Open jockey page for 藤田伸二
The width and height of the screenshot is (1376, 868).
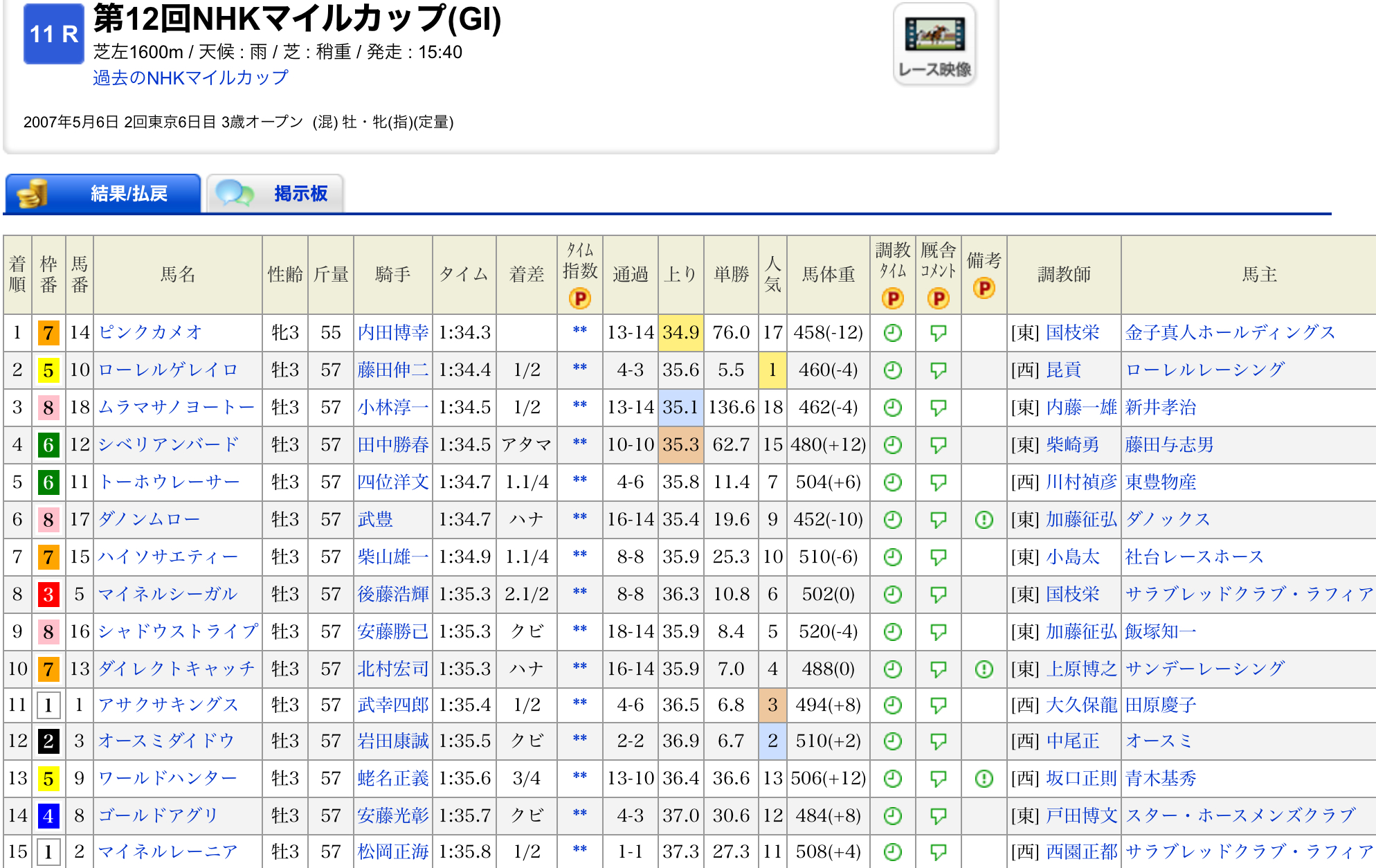[x=393, y=370]
